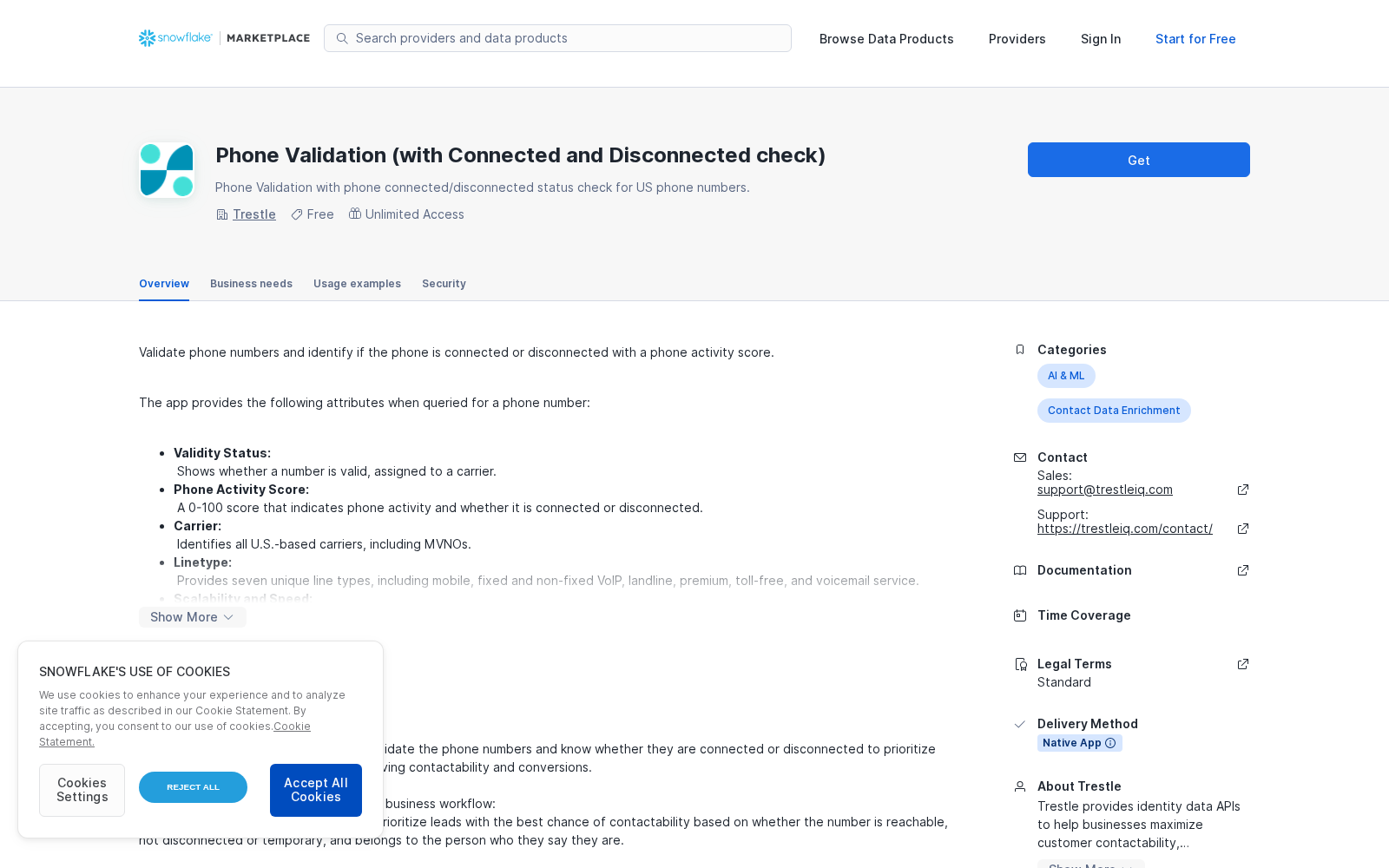This screenshot has width=1389, height=868.
Task: Select the AI & ML category chip
Action: [x=1066, y=376]
